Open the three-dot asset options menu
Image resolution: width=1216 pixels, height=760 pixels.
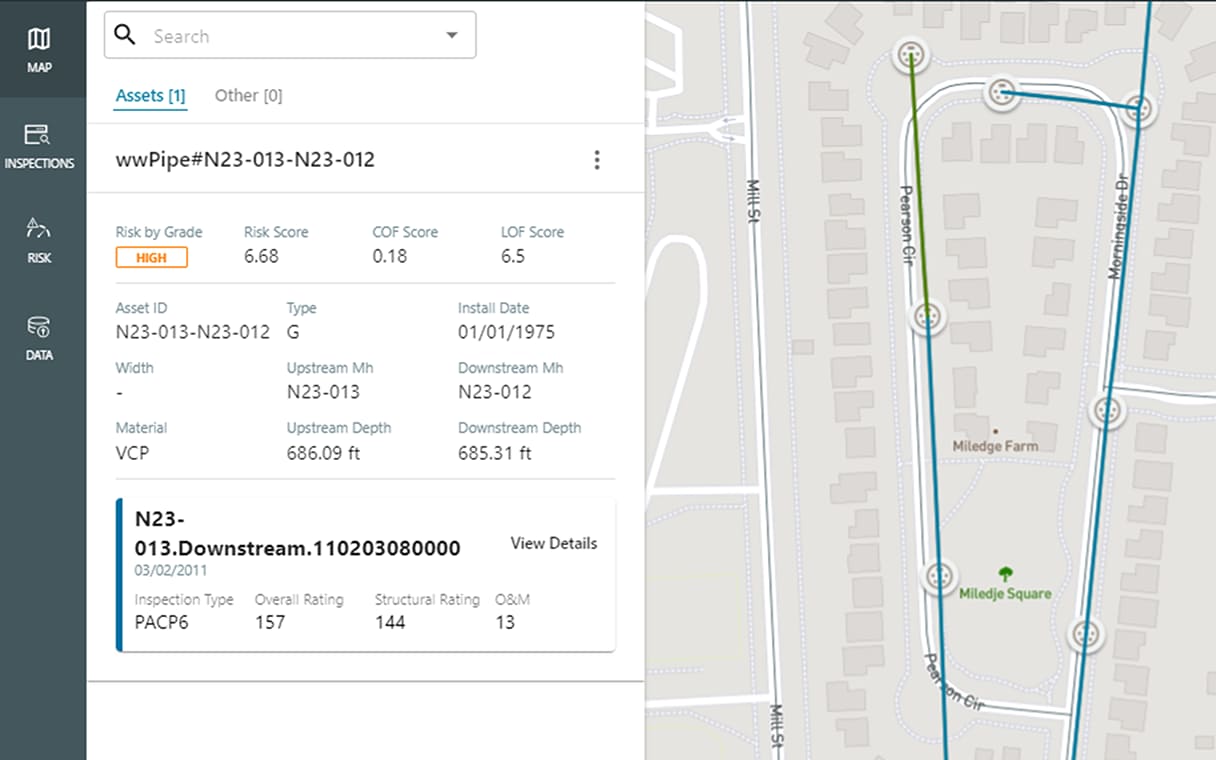(x=597, y=160)
